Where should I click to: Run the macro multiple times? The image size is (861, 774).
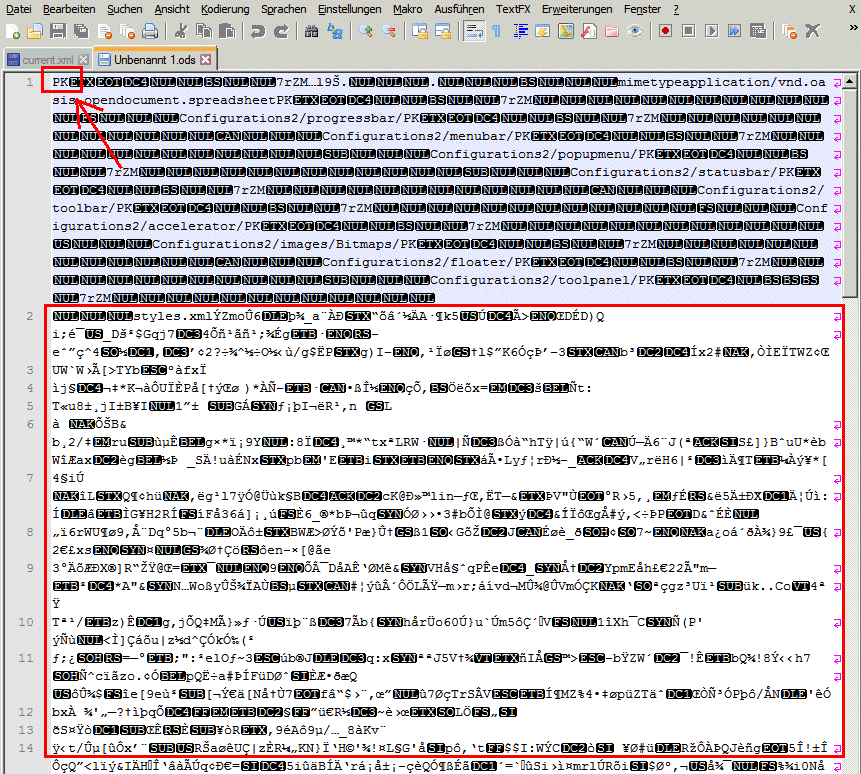734,31
